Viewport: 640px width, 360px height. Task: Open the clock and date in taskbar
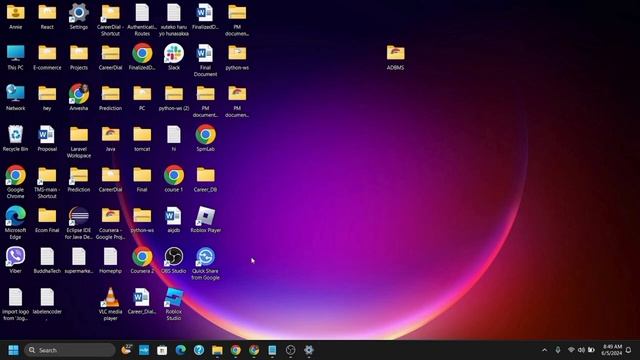coord(611,350)
